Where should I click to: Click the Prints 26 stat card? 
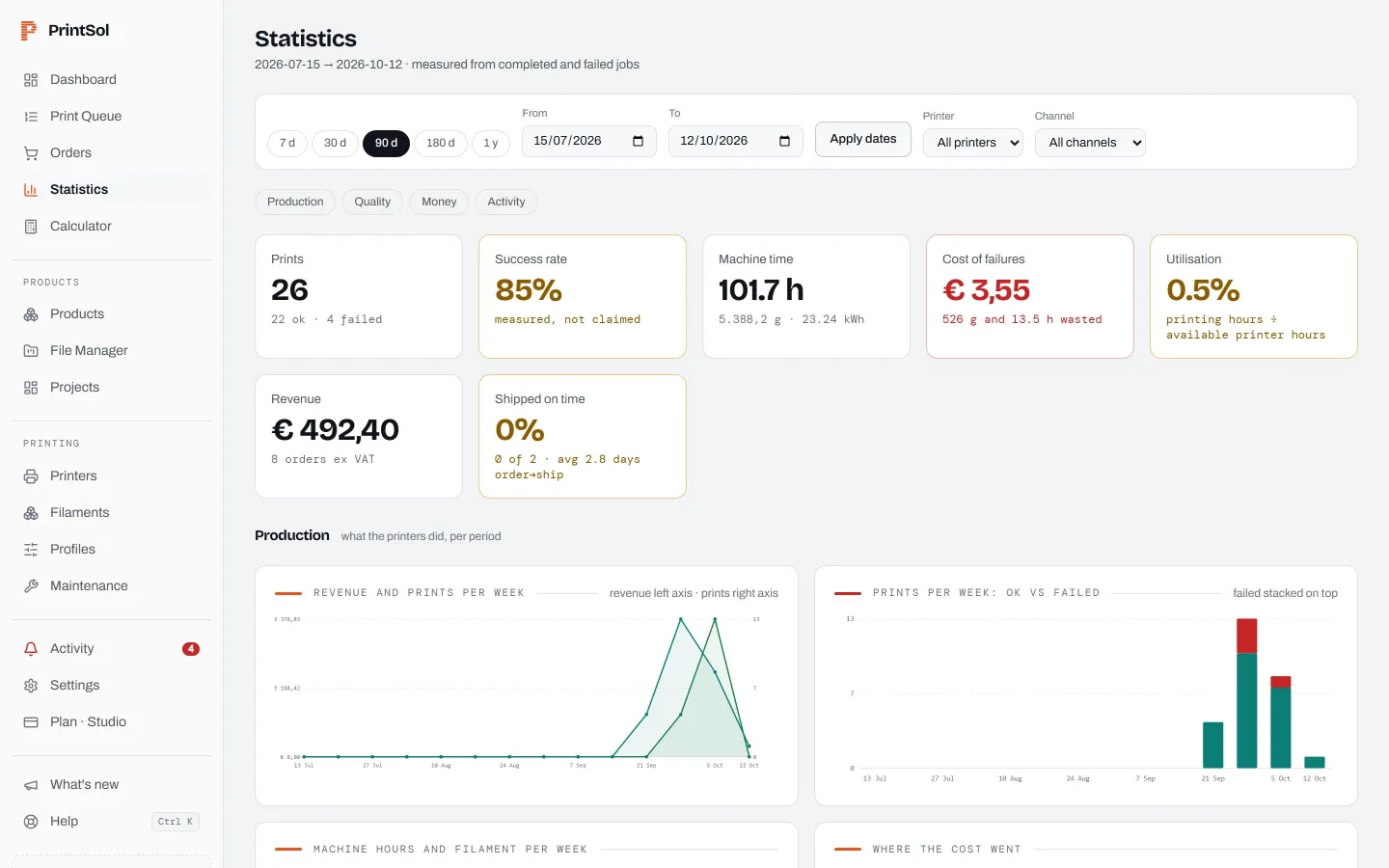359,297
